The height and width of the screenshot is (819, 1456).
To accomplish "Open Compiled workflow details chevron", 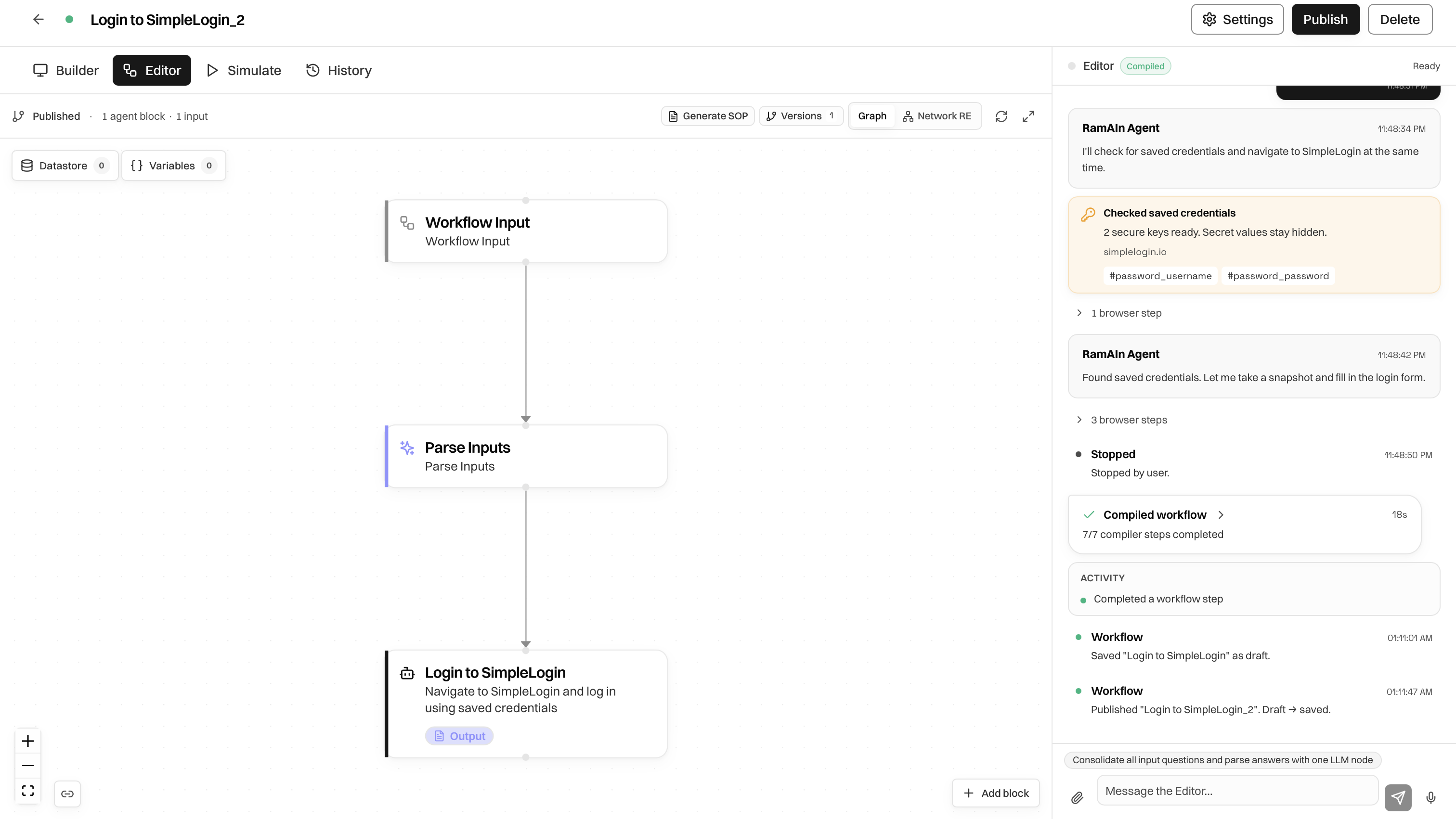I will point(1221,514).
